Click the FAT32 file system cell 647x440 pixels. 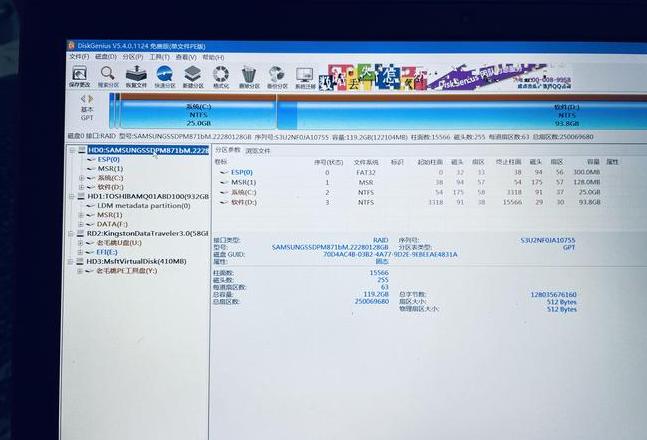tap(366, 173)
